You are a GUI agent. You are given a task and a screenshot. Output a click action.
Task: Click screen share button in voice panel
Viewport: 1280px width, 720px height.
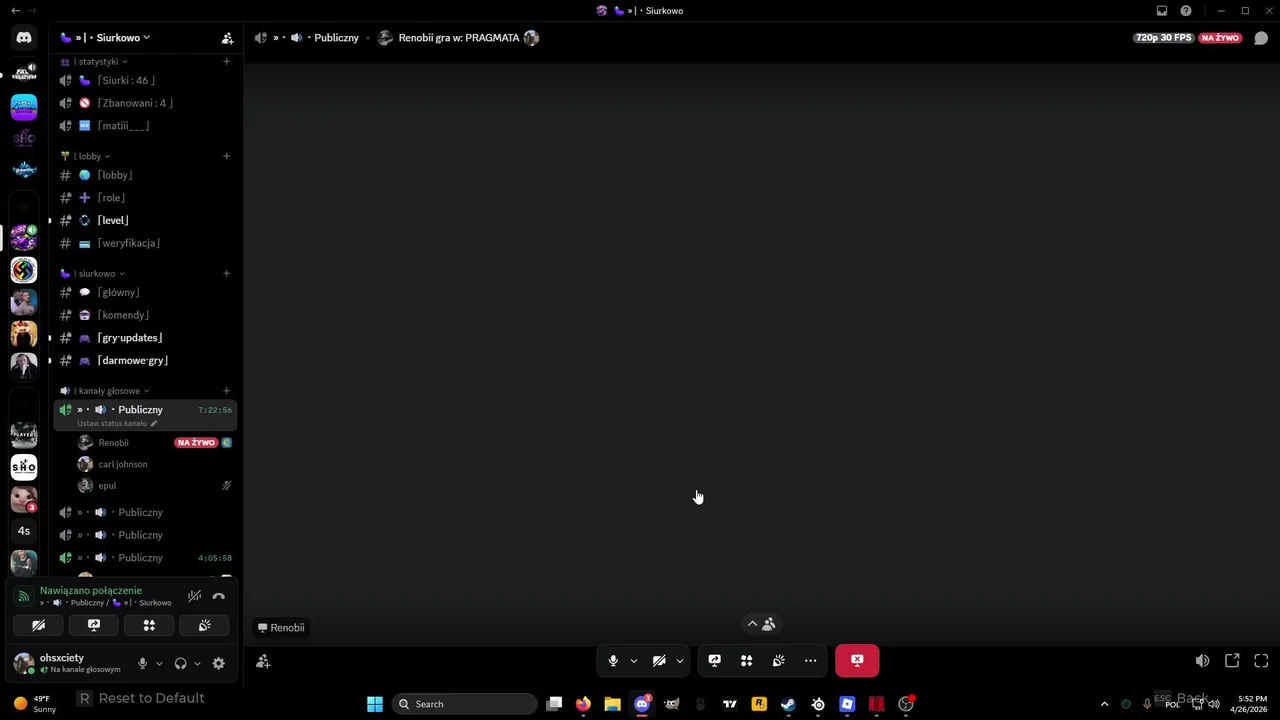94,625
